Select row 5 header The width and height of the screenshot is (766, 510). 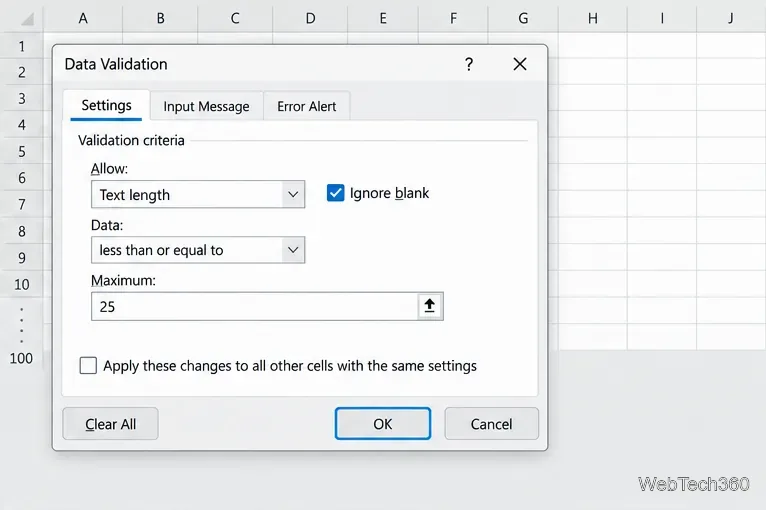click(x=22, y=151)
